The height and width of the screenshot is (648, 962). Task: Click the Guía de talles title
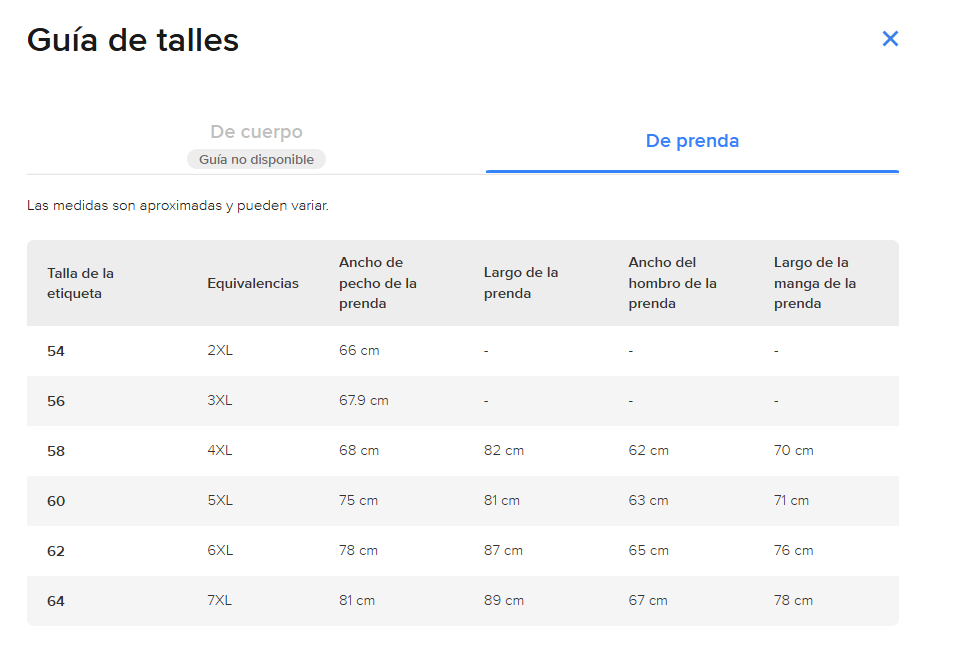point(133,40)
